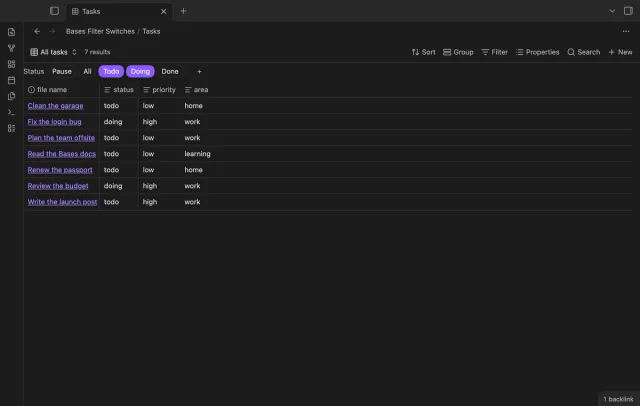
Task: Open the Clean the garage note
Action: click(x=56, y=106)
